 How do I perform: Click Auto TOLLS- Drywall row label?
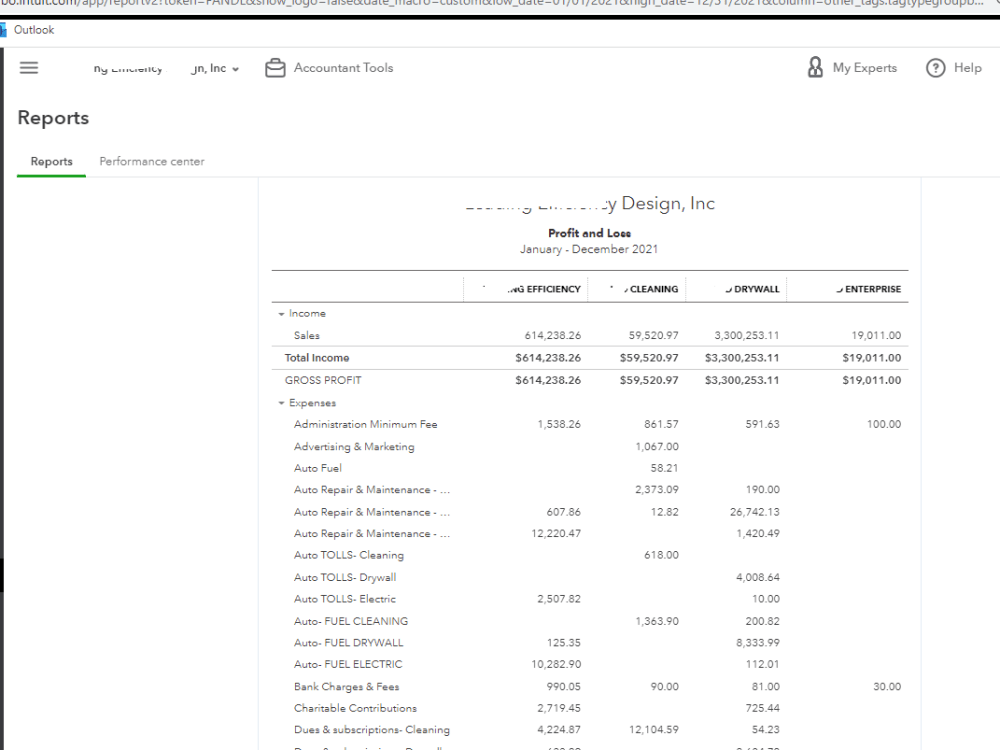point(345,577)
